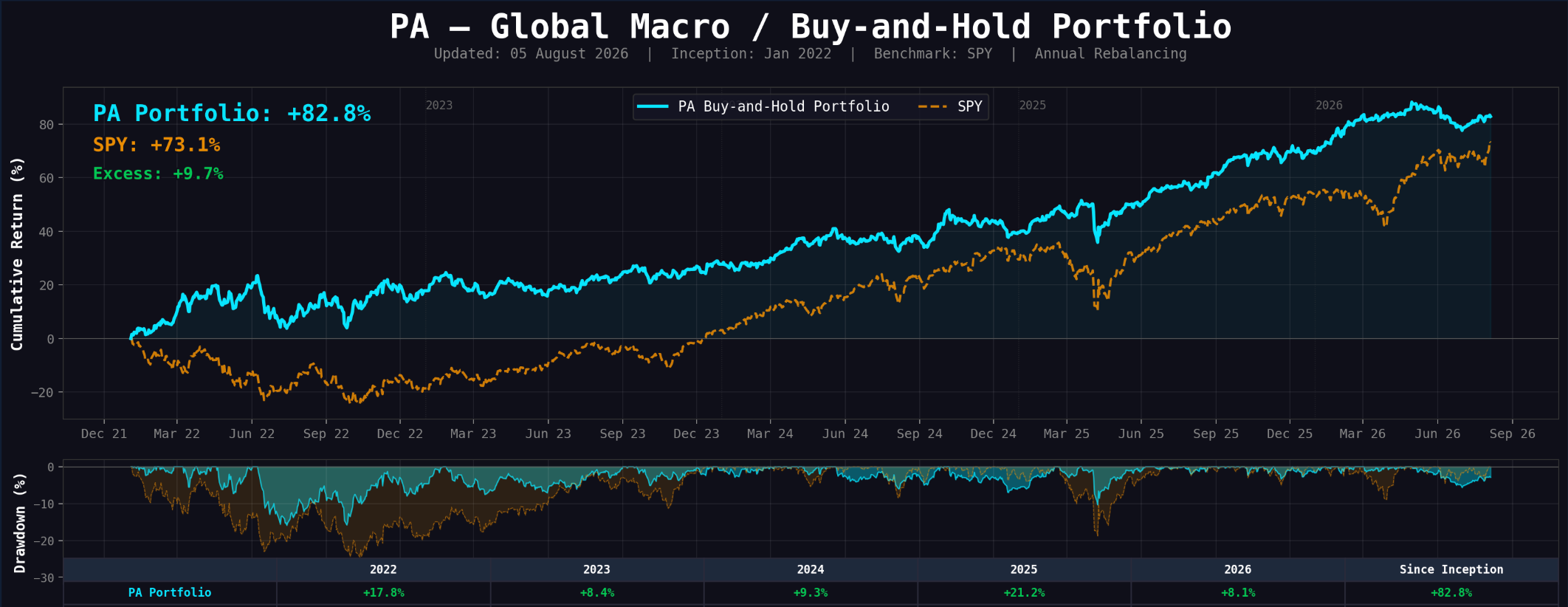Image resolution: width=1568 pixels, height=607 pixels.
Task: Click "PA Buy-and-Hold Portfolio" legend entry
Action: (783, 106)
